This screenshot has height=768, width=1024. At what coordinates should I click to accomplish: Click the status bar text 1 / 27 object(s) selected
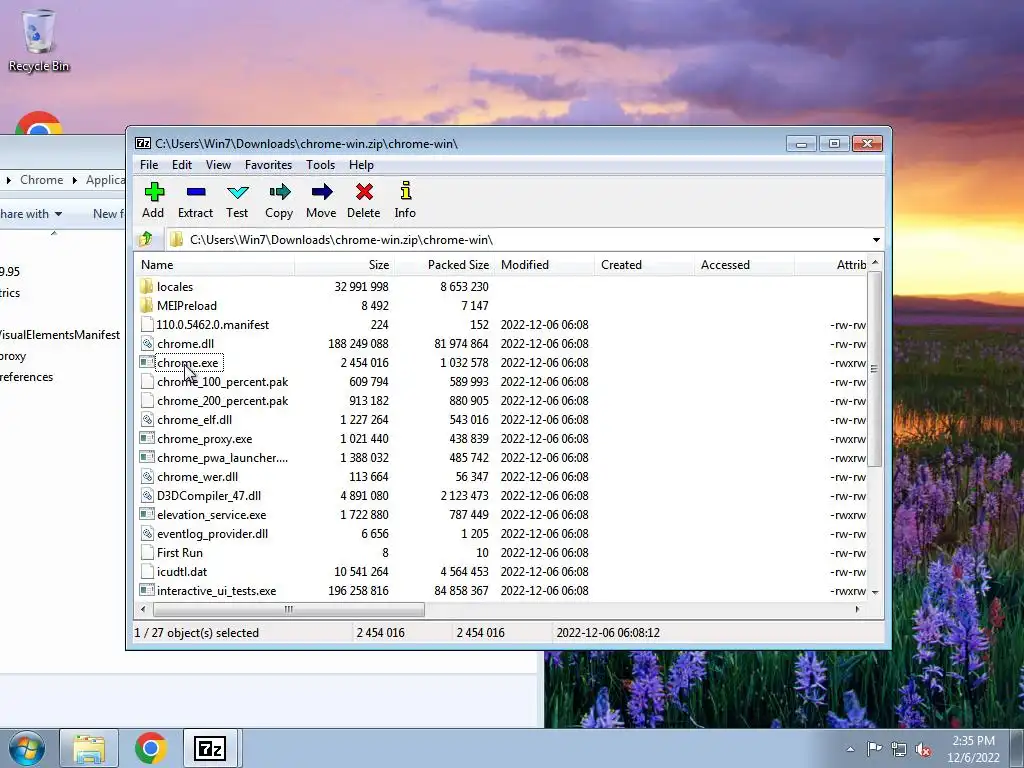pyautogui.click(x=197, y=632)
